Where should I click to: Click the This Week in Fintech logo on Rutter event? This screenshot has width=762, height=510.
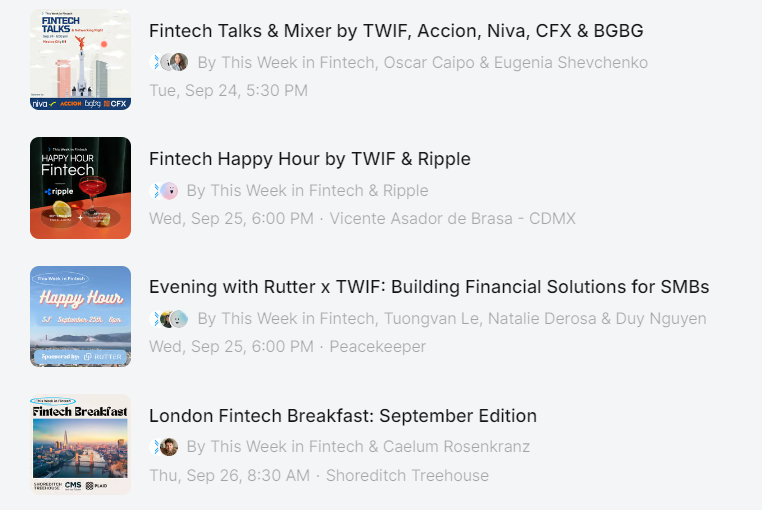tap(155, 319)
